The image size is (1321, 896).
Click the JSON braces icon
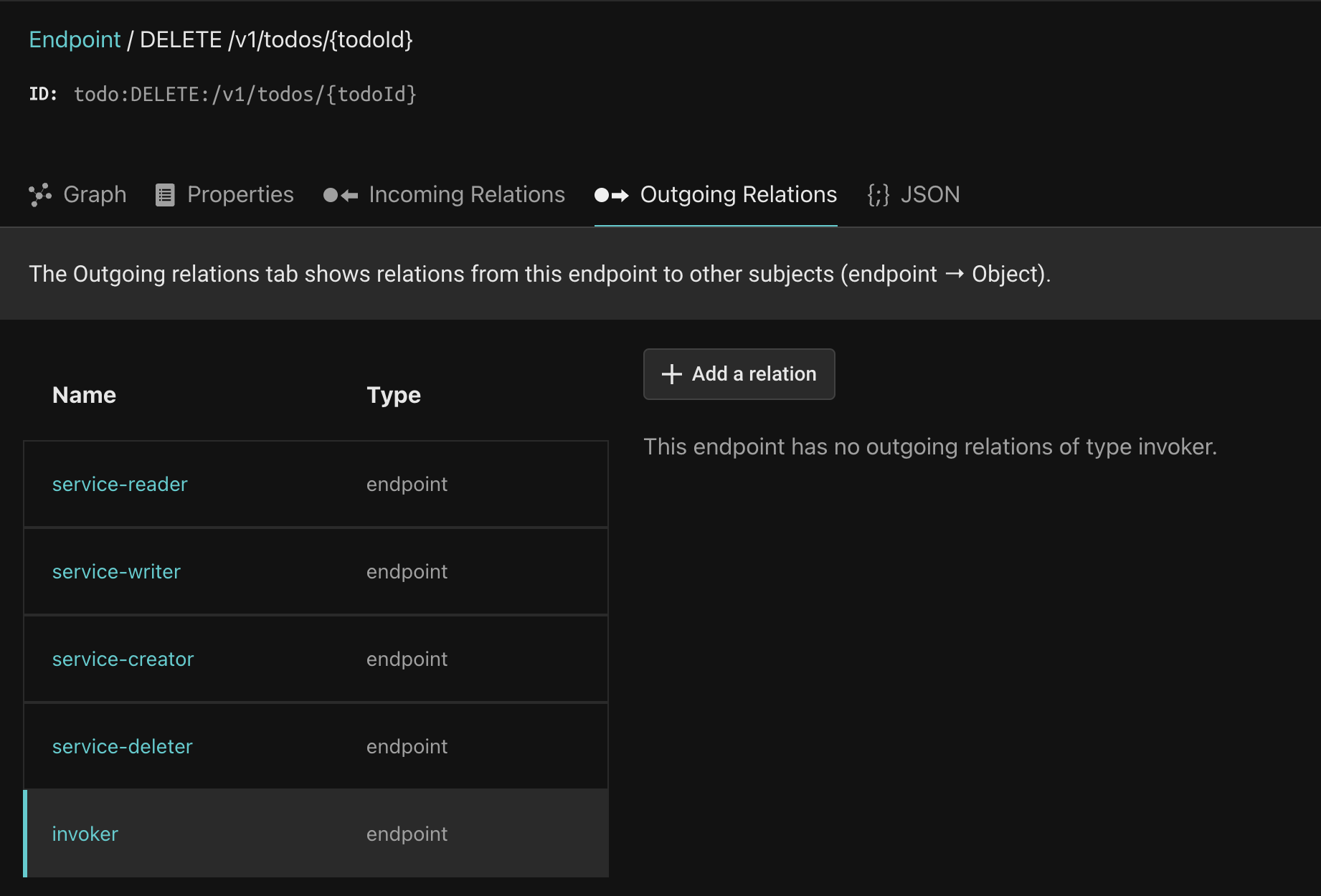(878, 195)
